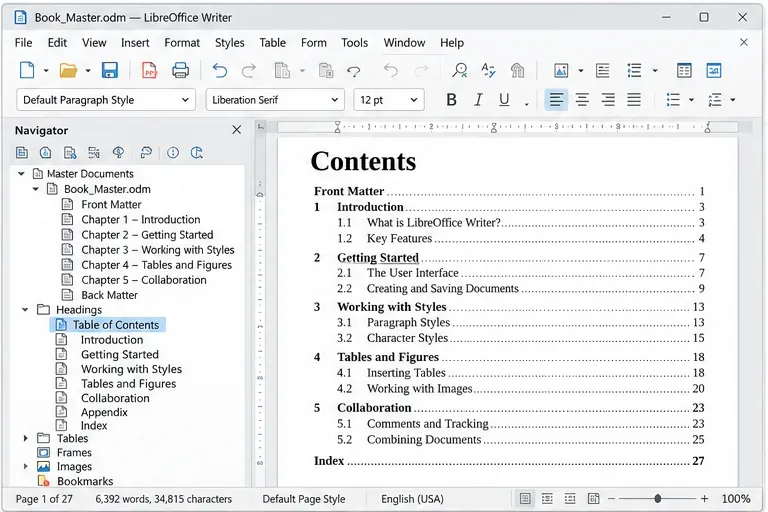This screenshot has width=768, height=512.
Task: Click the word count in status bar
Action: [x=164, y=499]
